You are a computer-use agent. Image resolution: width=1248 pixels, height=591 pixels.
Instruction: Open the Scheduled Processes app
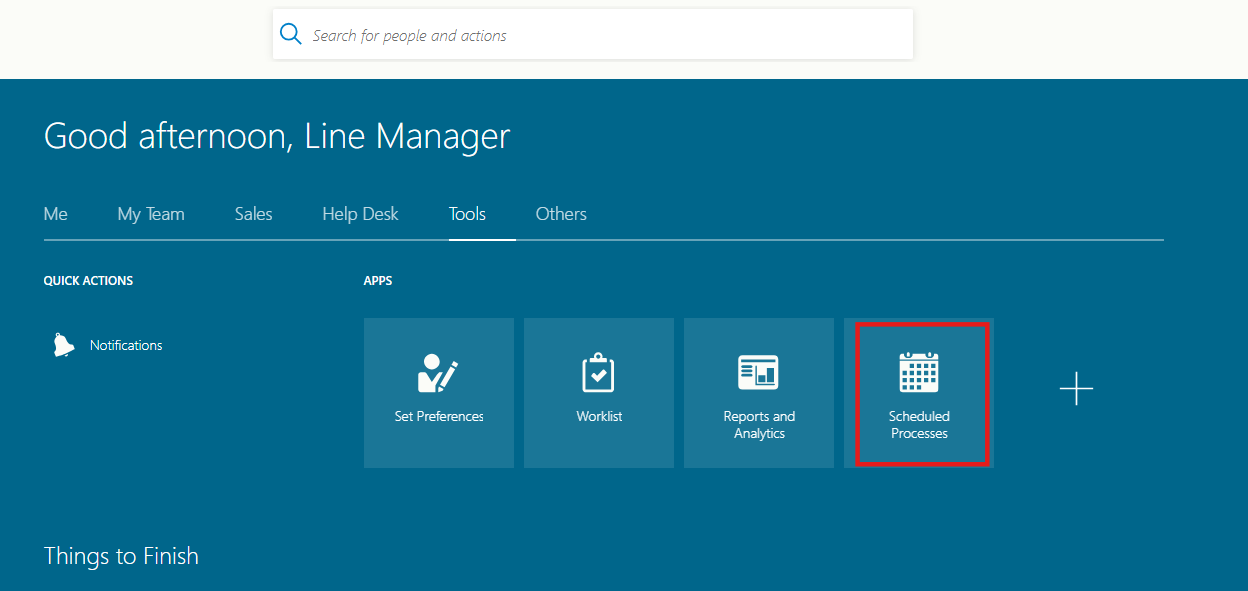tap(919, 393)
